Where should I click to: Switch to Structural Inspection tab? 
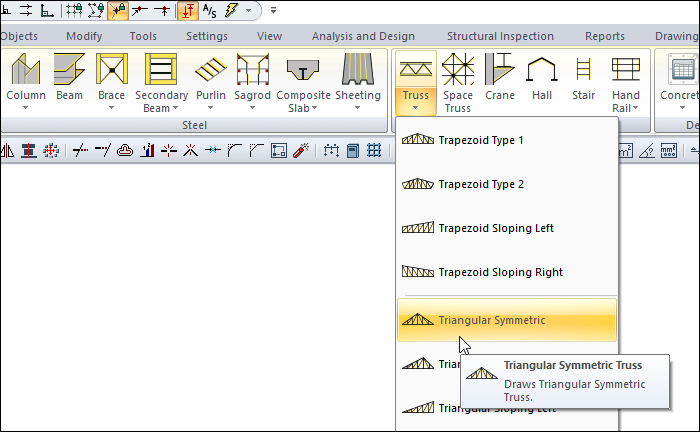[500, 36]
